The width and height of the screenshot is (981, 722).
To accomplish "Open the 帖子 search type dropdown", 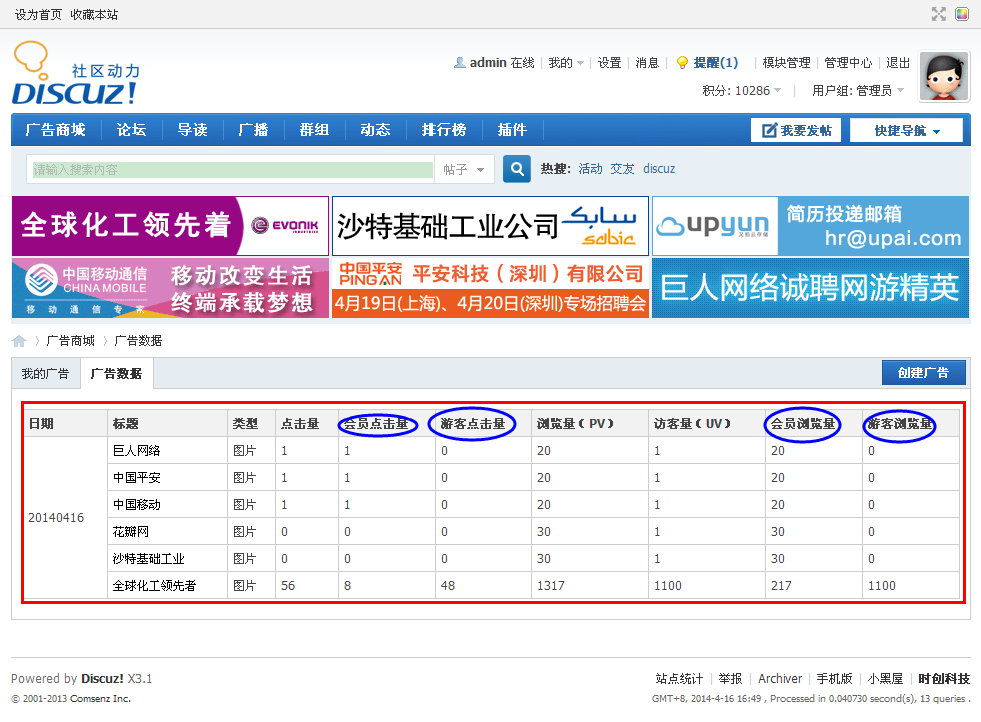I will [464, 170].
